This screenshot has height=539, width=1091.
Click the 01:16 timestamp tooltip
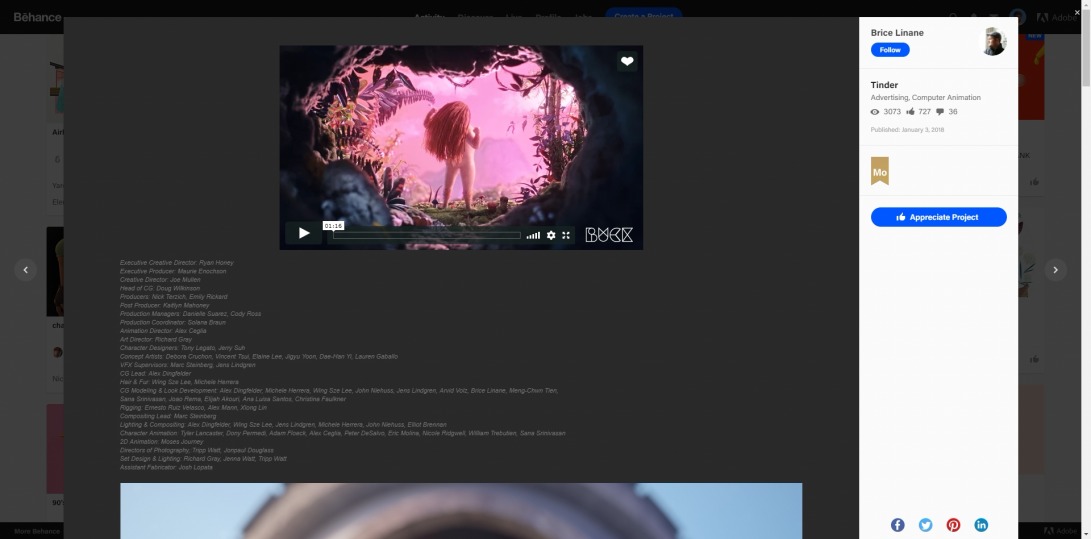pyautogui.click(x=333, y=225)
